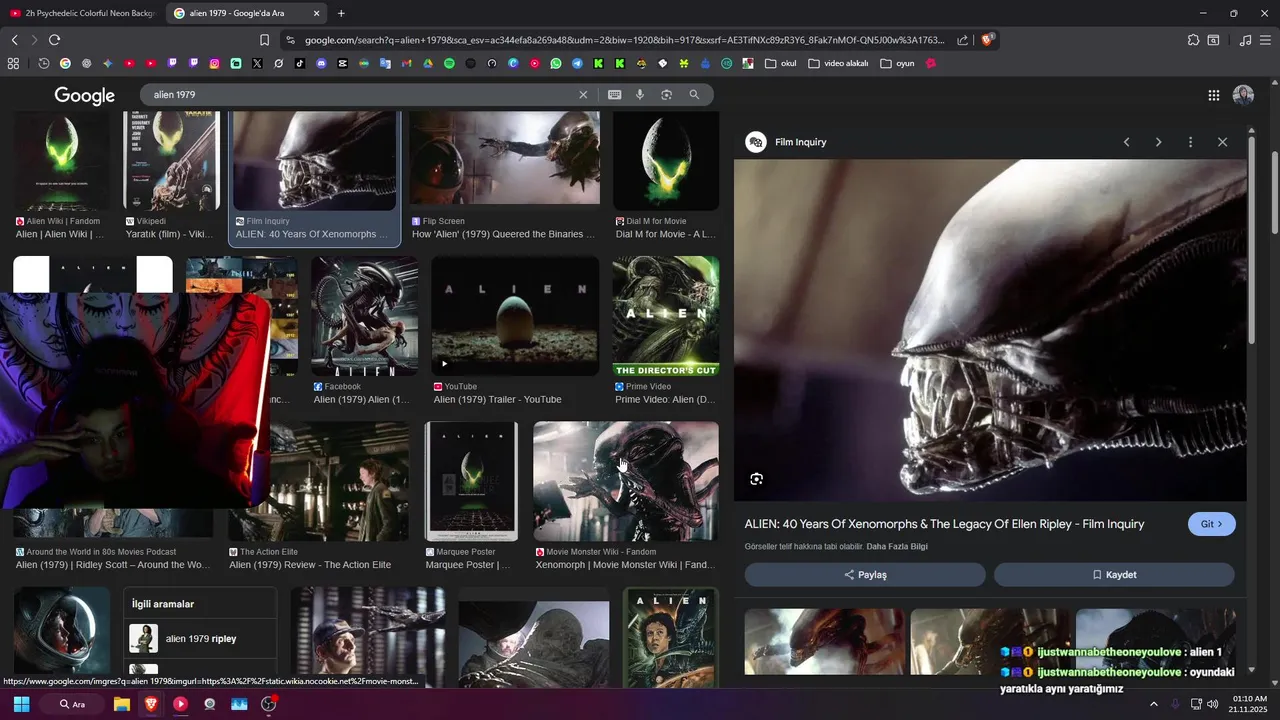Viewport: 1280px width, 720px height.
Task: Click the 'Kaydet' save button
Action: pyautogui.click(x=1114, y=575)
